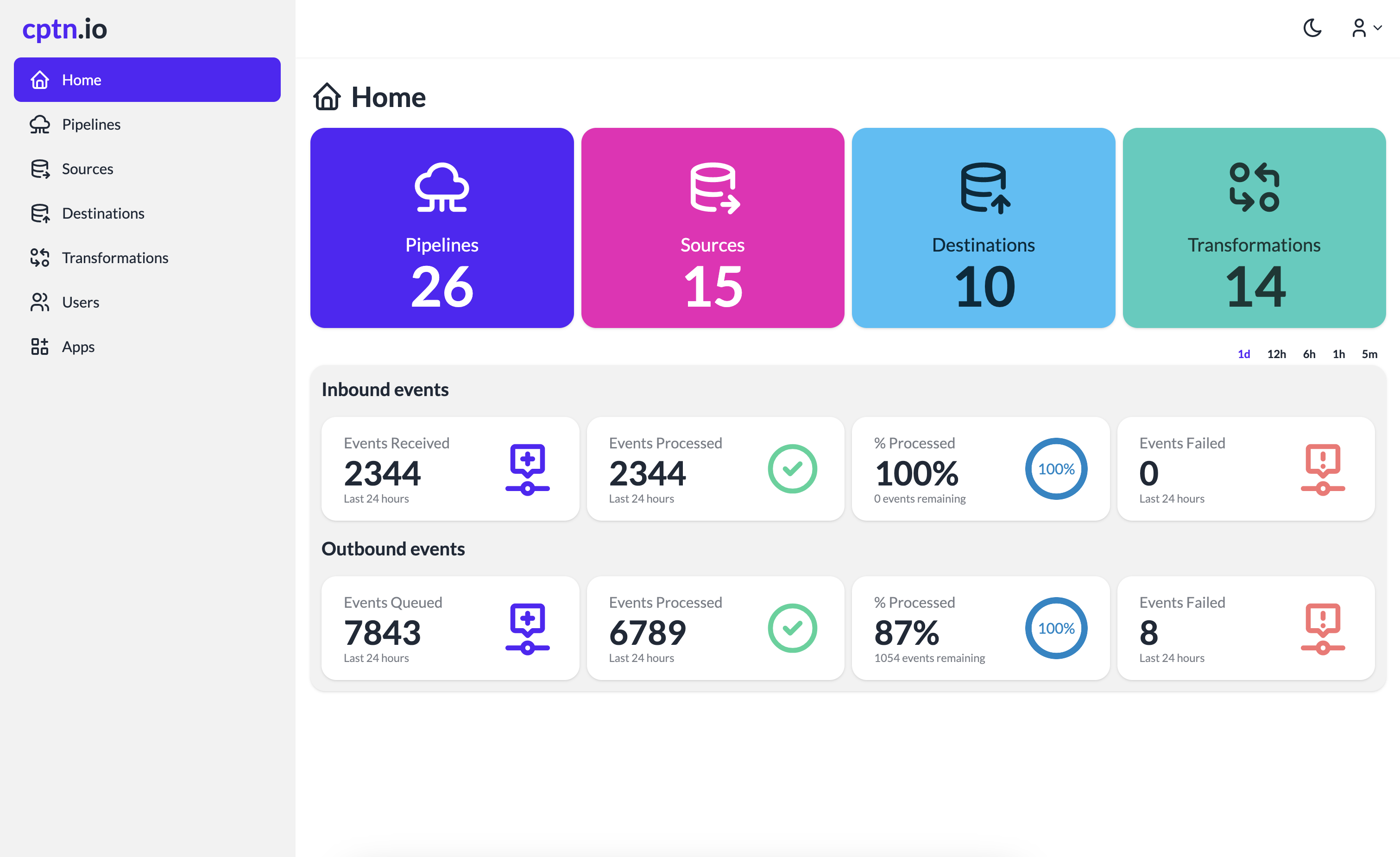Image resolution: width=1400 pixels, height=857 pixels.
Task: Switch the time range to 12h
Action: pos(1276,354)
